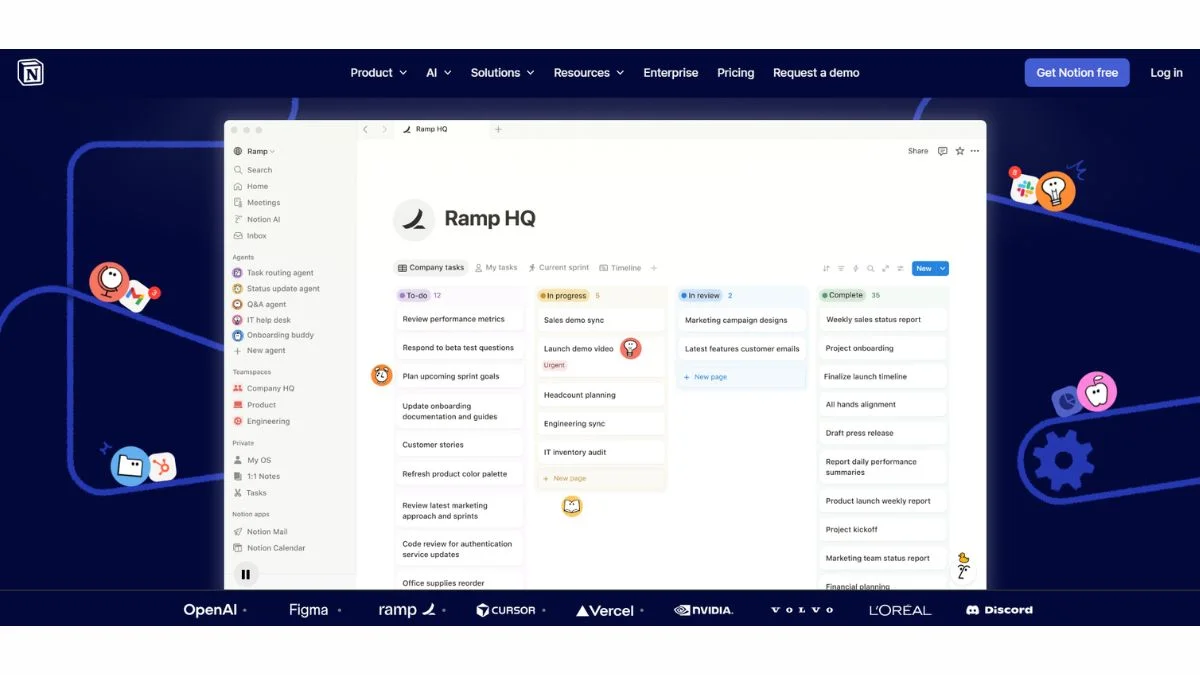Click the To-do status column header
This screenshot has height=675, width=1200.
[x=413, y=295]
